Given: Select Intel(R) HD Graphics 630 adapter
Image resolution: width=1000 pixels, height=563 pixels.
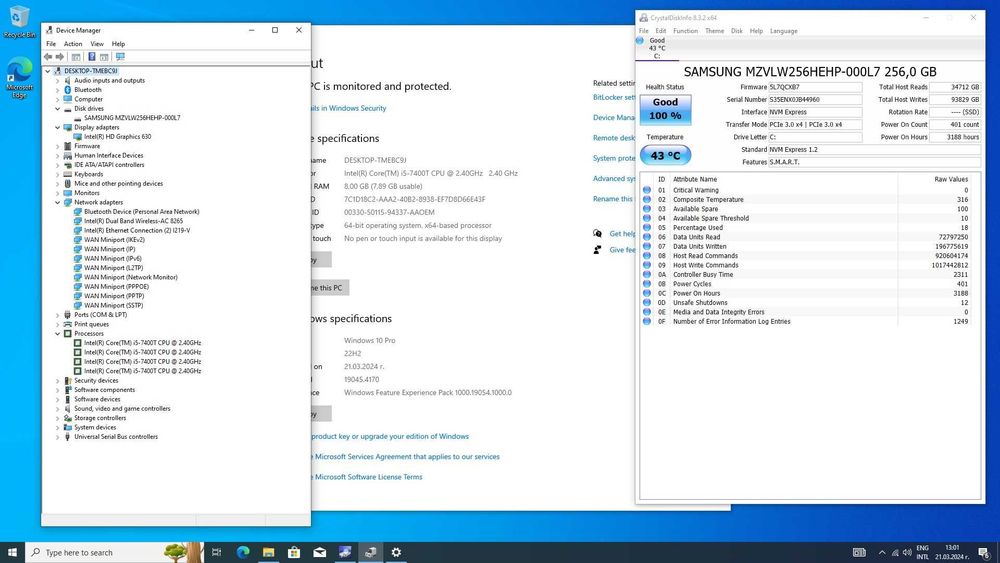Looking at the screenshot, I should pyautogui.click(x=117, y=136).
